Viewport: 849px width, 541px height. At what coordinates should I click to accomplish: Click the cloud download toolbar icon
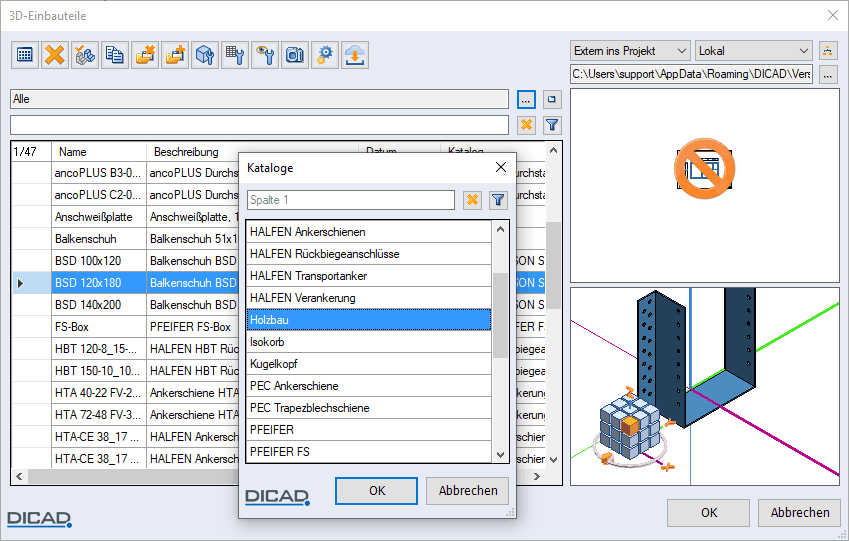tap(355, 55)
